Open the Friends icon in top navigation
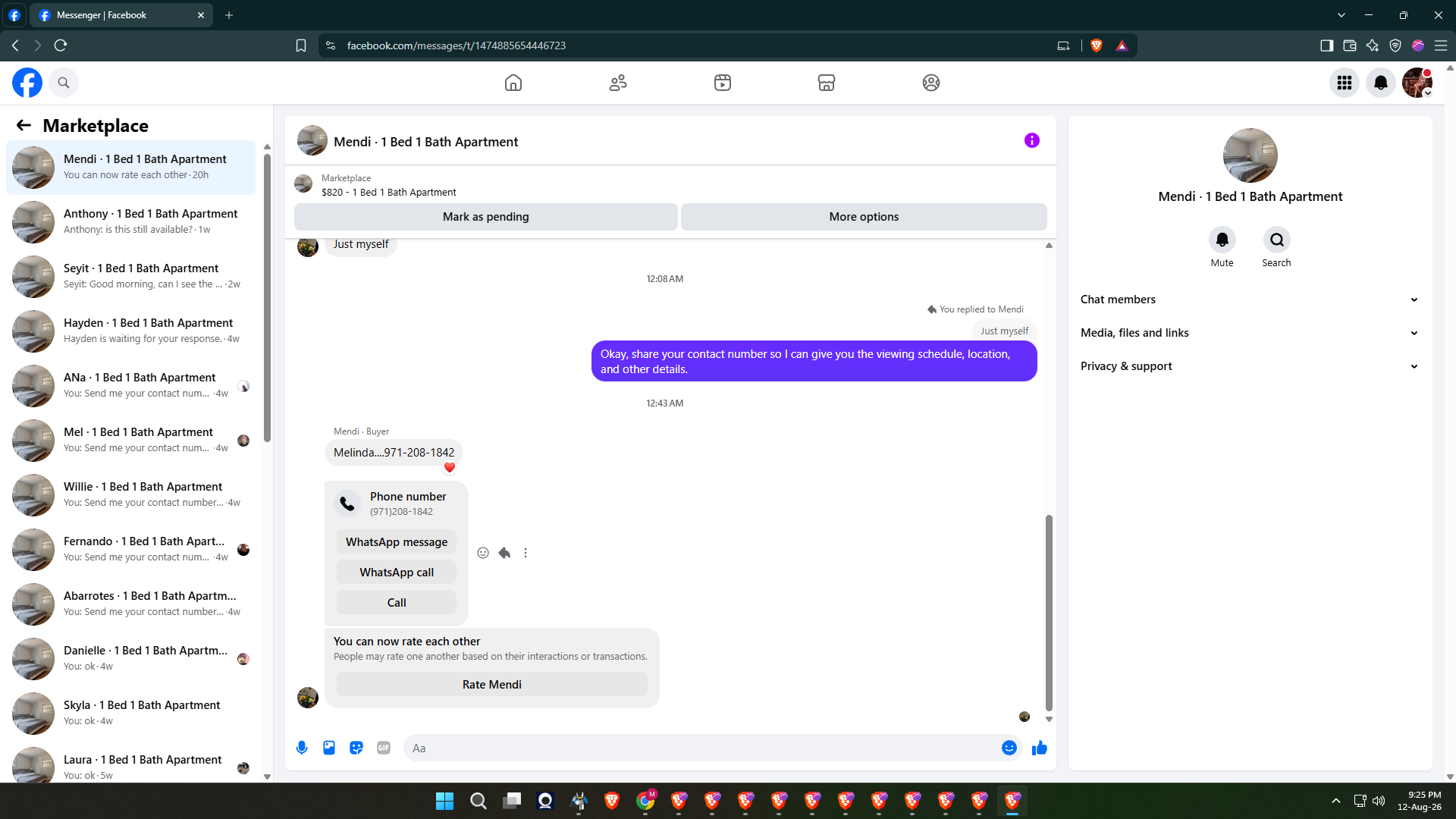The image size is (1456, 819). (618, 83)
